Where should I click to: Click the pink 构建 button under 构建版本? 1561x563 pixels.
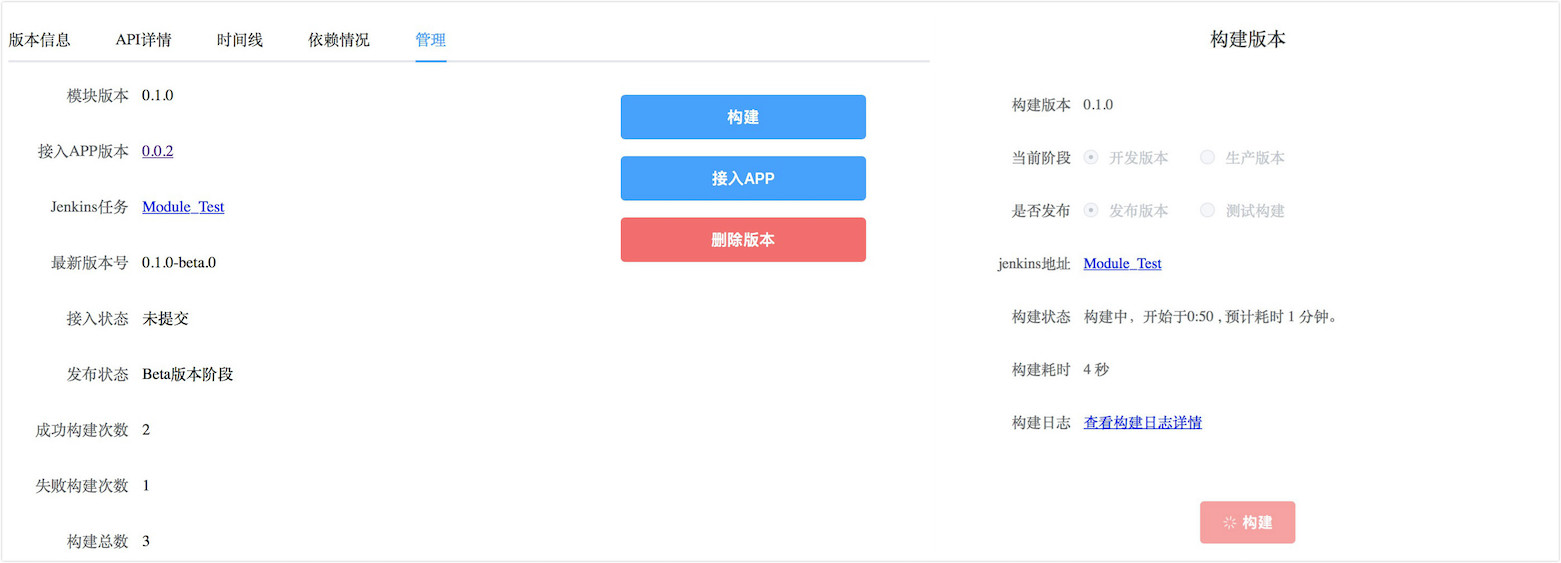point(1247,523)
